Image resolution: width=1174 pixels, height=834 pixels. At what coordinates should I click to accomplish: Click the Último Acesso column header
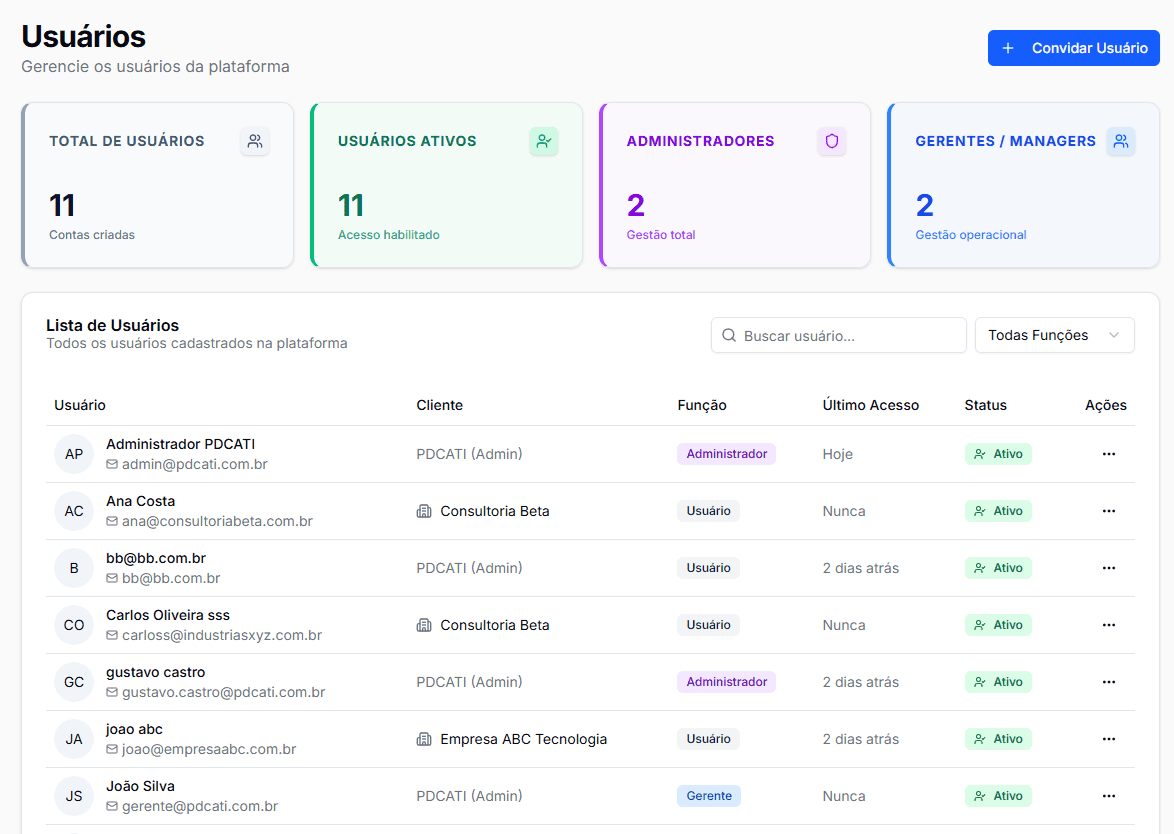pyautogui.click(x=871, y=405)
